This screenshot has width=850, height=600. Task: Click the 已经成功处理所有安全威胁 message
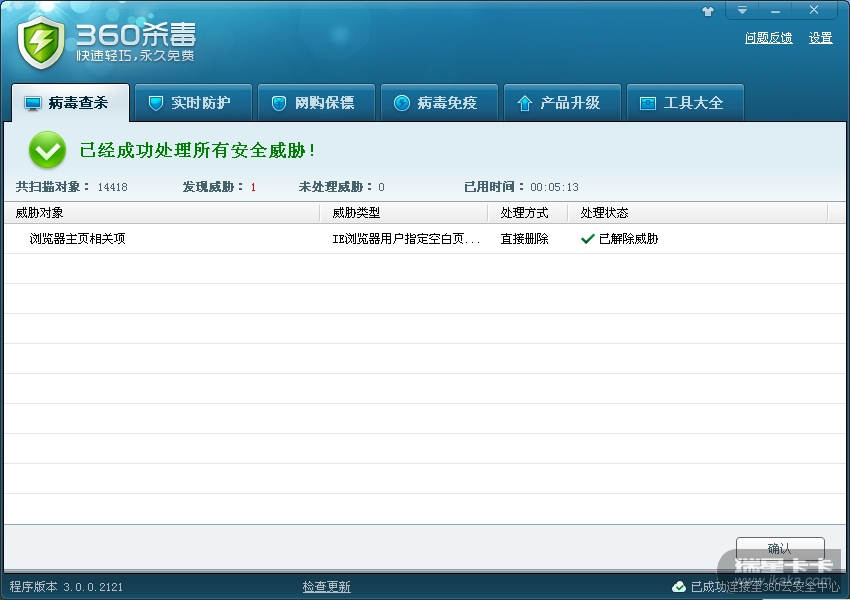197,150
